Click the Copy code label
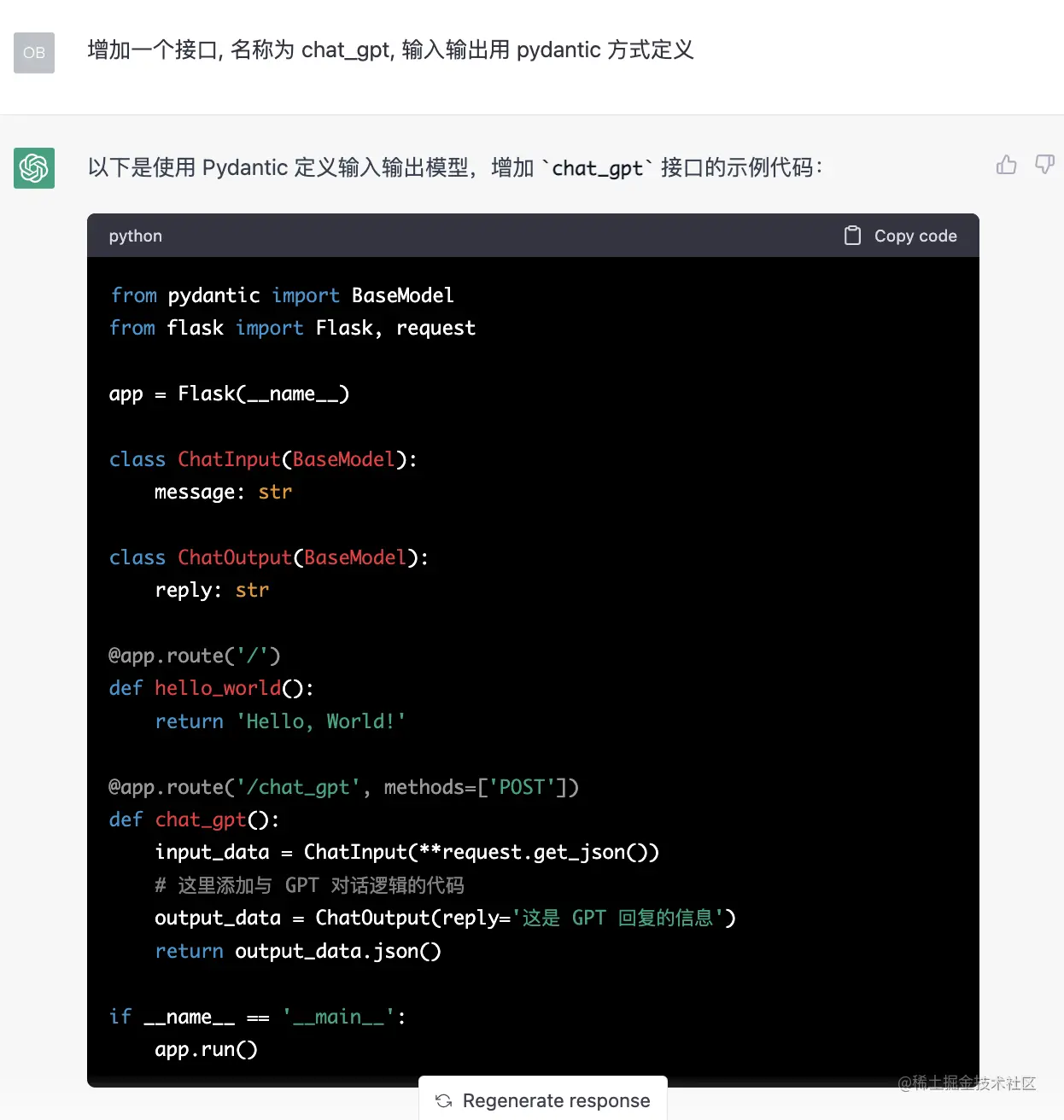Screen dimensions: 1064x1120 point(915,236)
